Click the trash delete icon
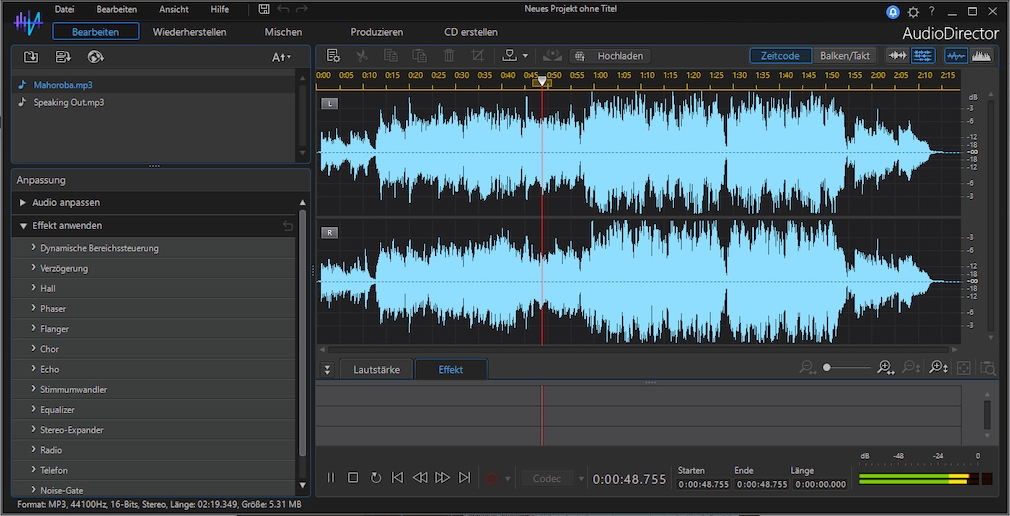The width and height of the screenshot is (1010, 516). pyautogui.click(x=449, y=55)
